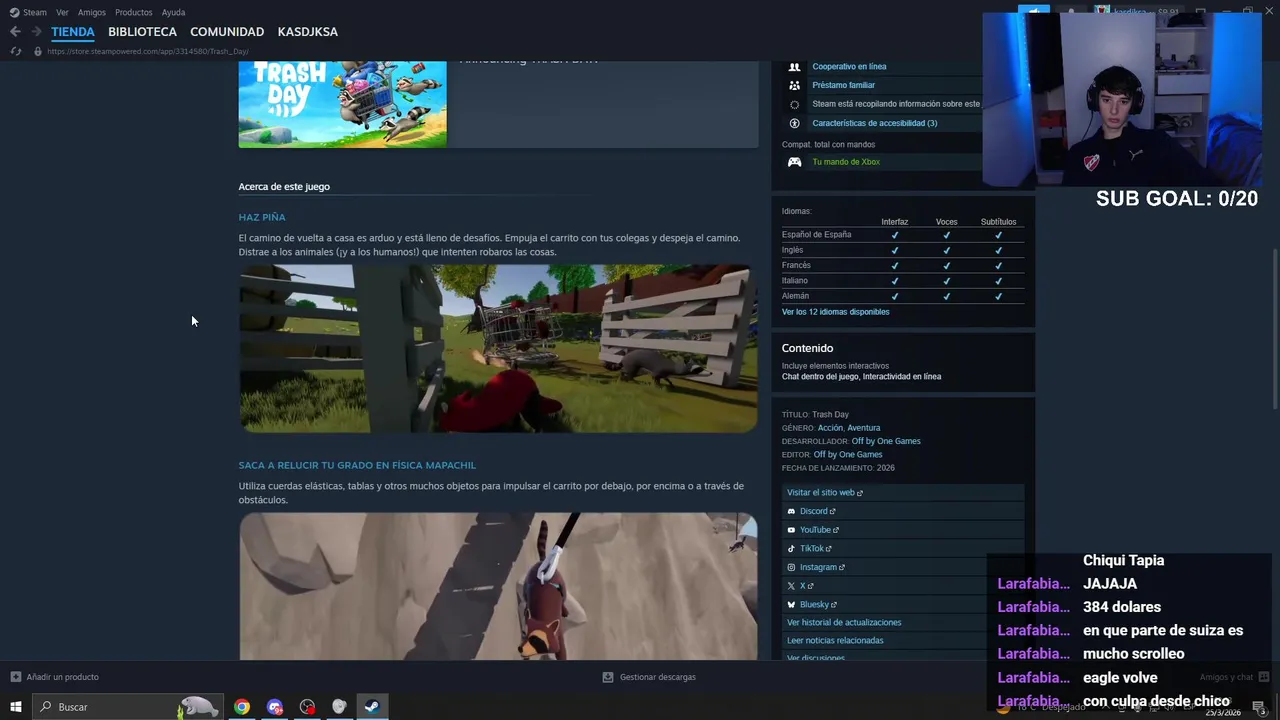This screenshot has width=1280, height=720.
Task: Open the Windows Start menu
Action: point(16,707)
